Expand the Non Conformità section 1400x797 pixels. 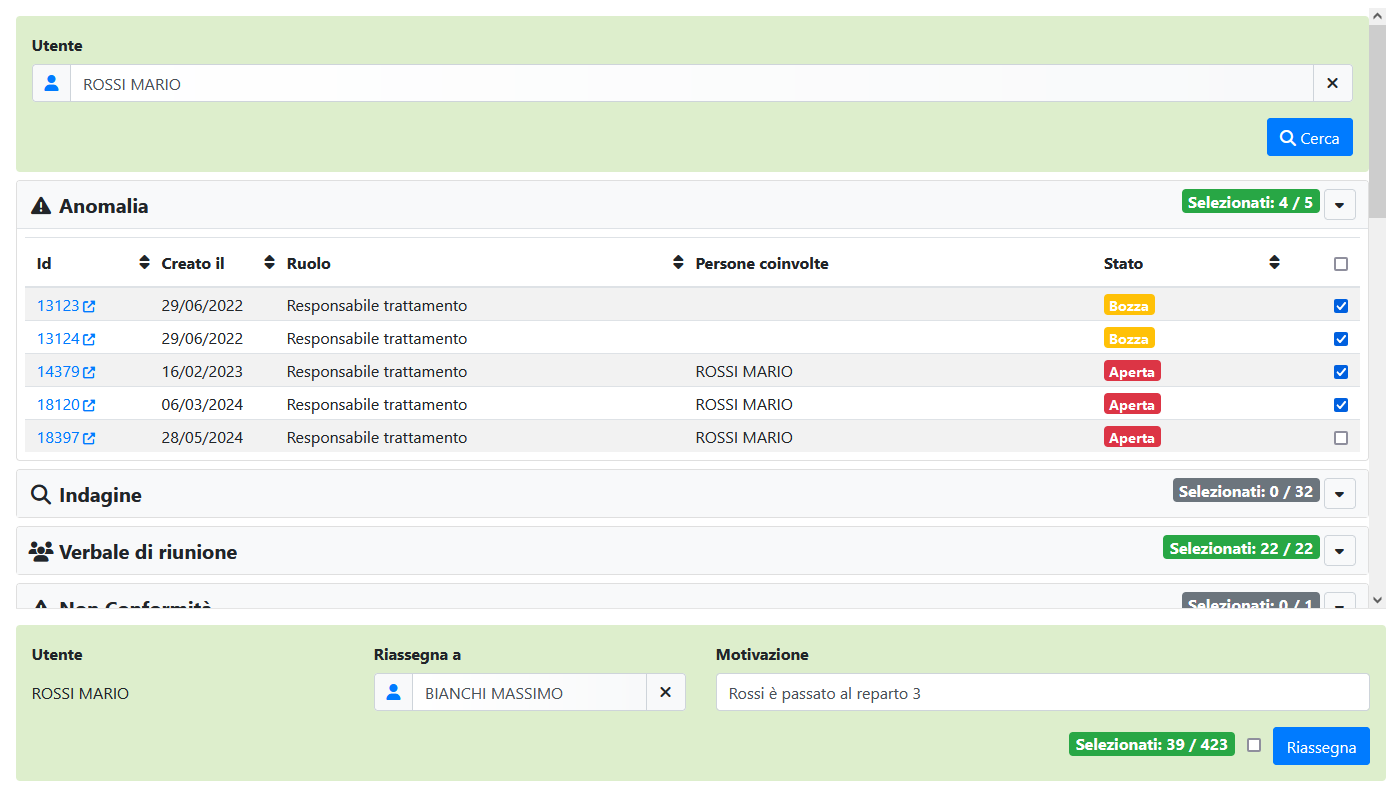[1339, 605]
